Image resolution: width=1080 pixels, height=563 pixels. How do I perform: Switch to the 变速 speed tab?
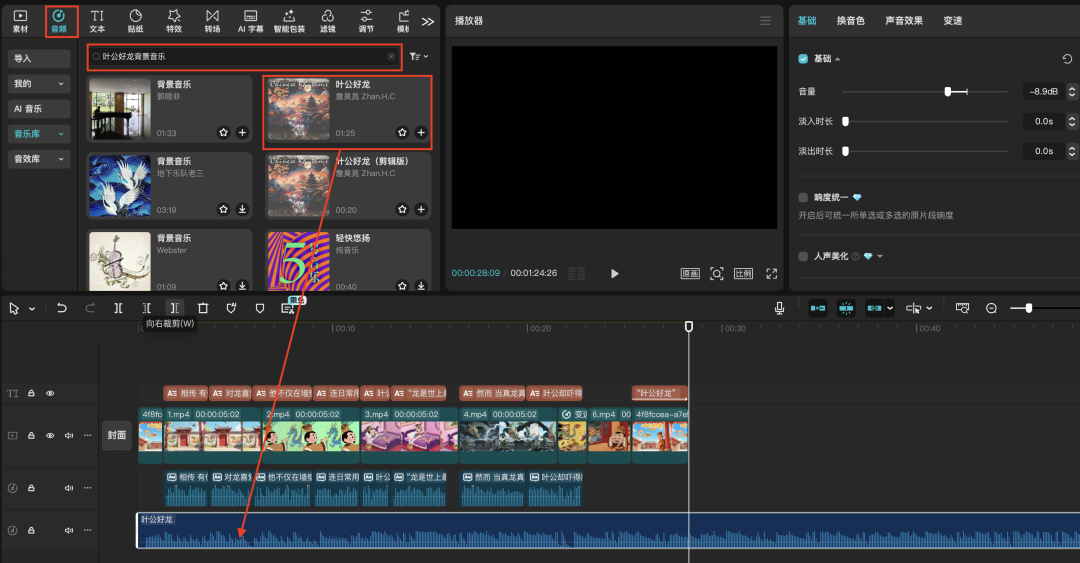coord(952,21)
